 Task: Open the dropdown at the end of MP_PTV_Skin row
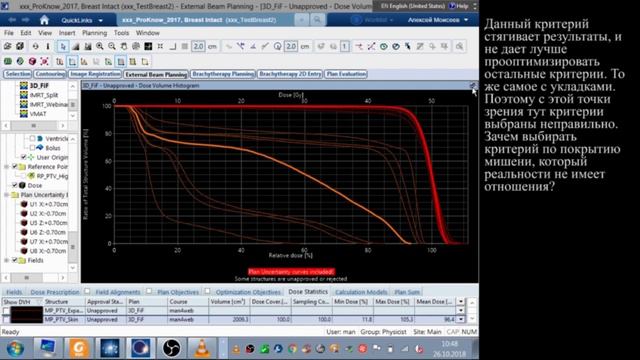click(461, 320)
